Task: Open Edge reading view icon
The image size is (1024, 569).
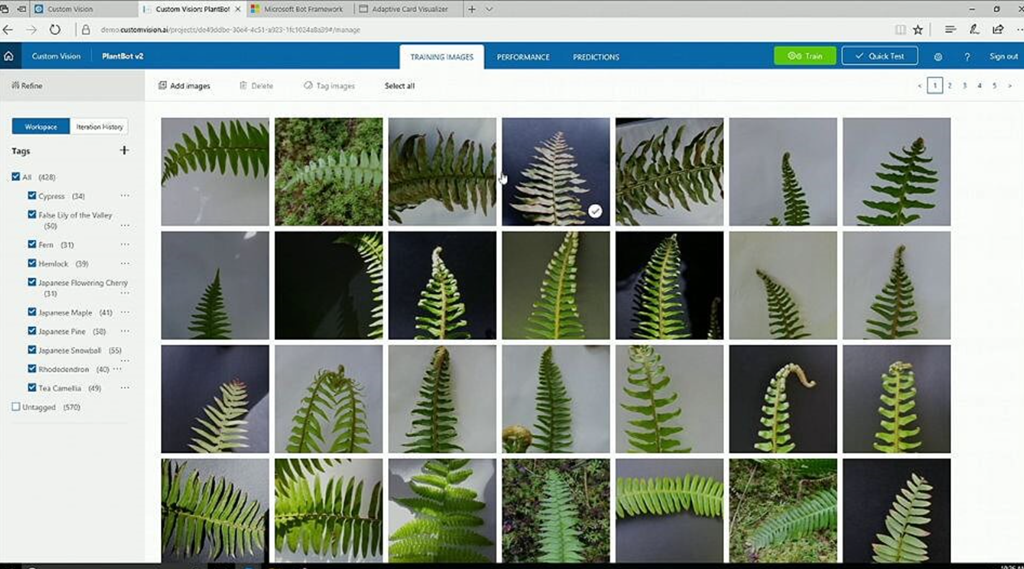Action: [901, 29]
